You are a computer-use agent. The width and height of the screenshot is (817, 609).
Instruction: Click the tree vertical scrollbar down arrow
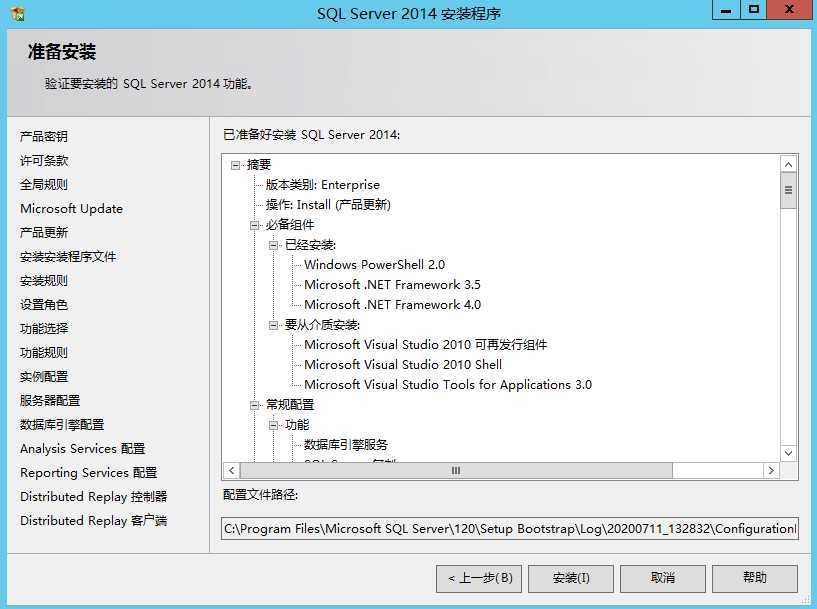[x=788, y=453]
